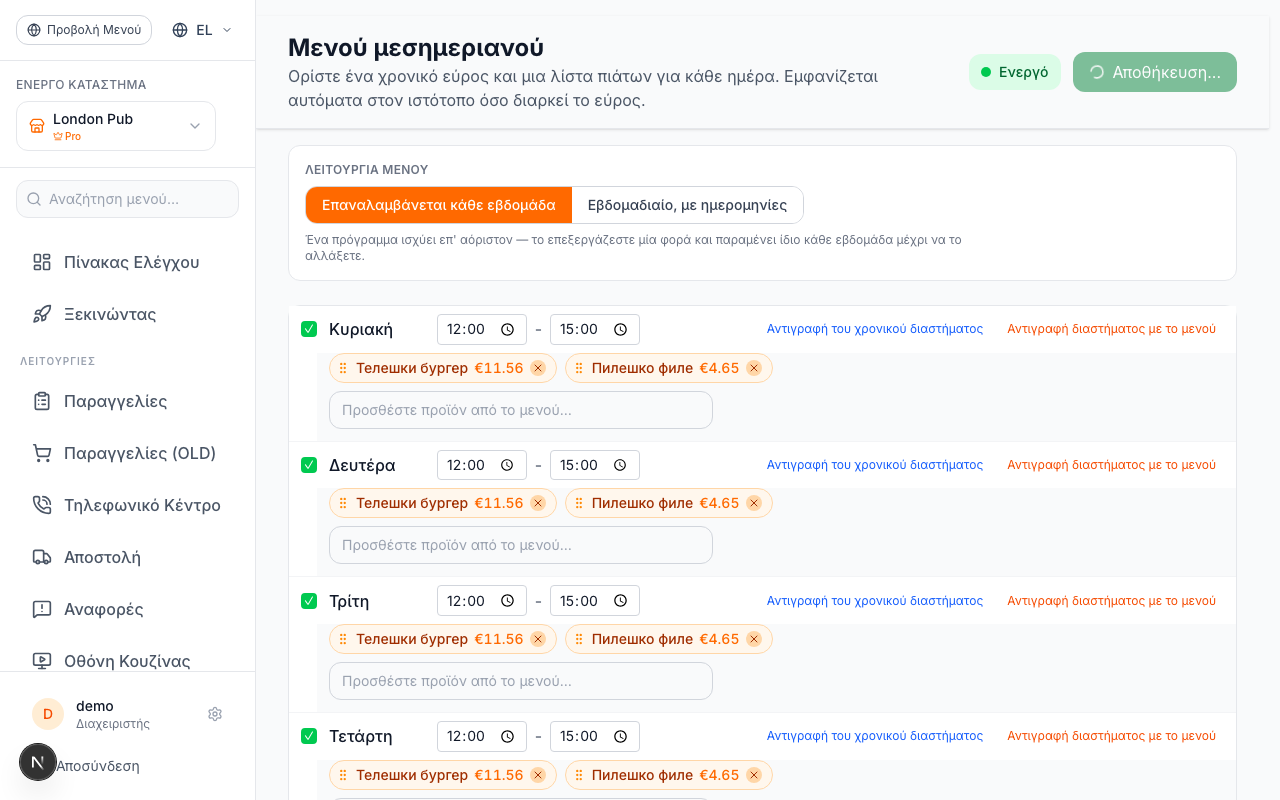Remove Пилешко филе from Τετάρτη
1280x800 pixels.
pyautogui.click(x=754, y=775)
